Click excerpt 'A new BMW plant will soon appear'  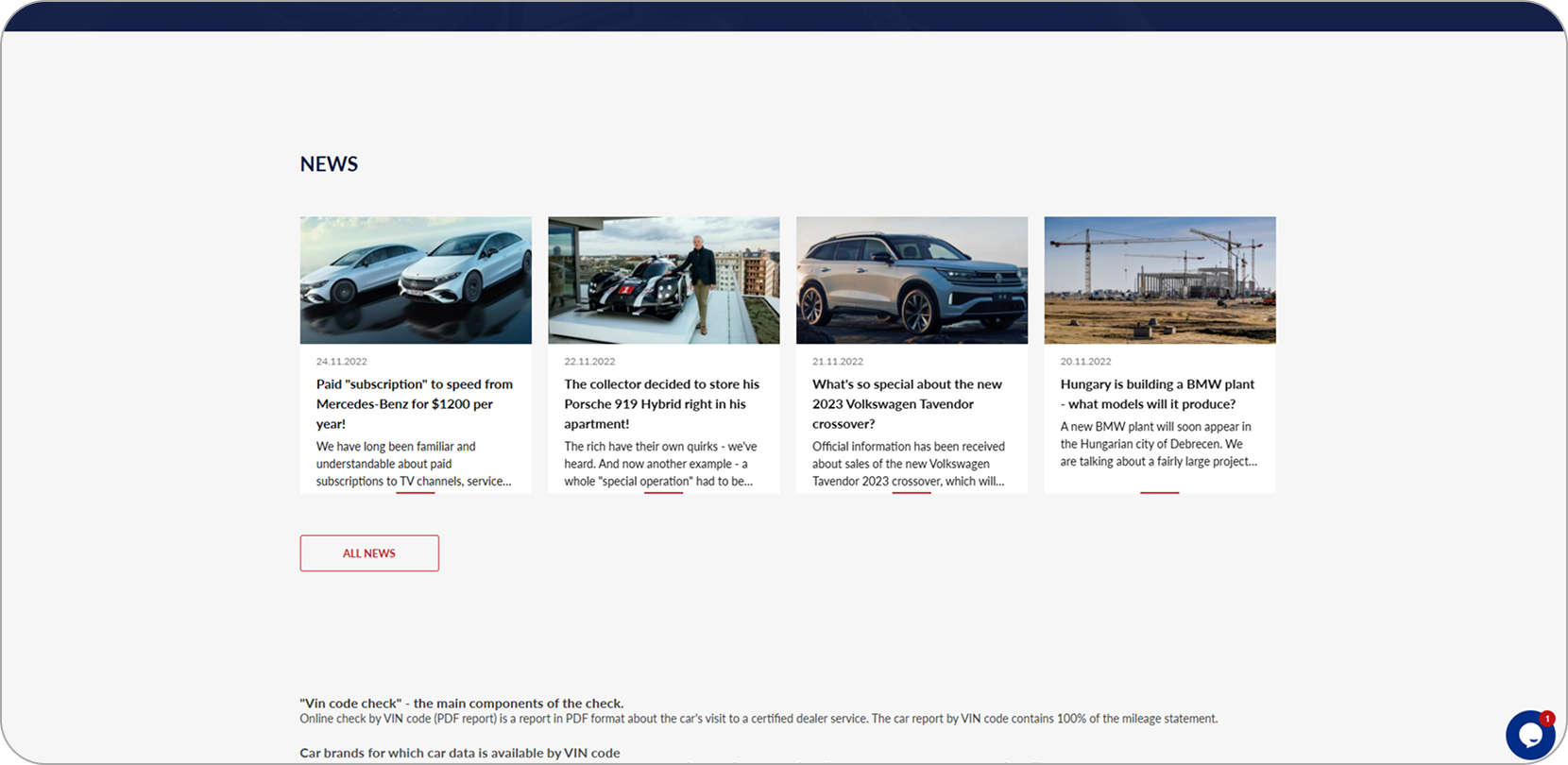(x=1159, y=444)
